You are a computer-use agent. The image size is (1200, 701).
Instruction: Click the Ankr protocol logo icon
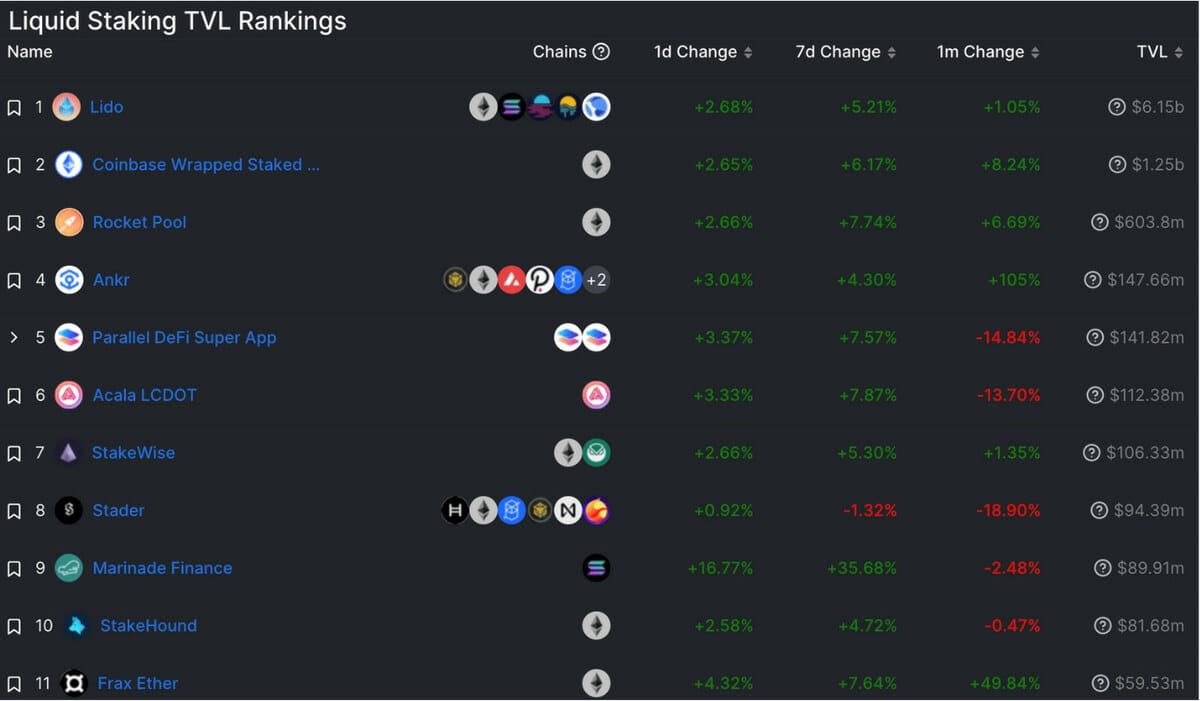pos(68,280)
